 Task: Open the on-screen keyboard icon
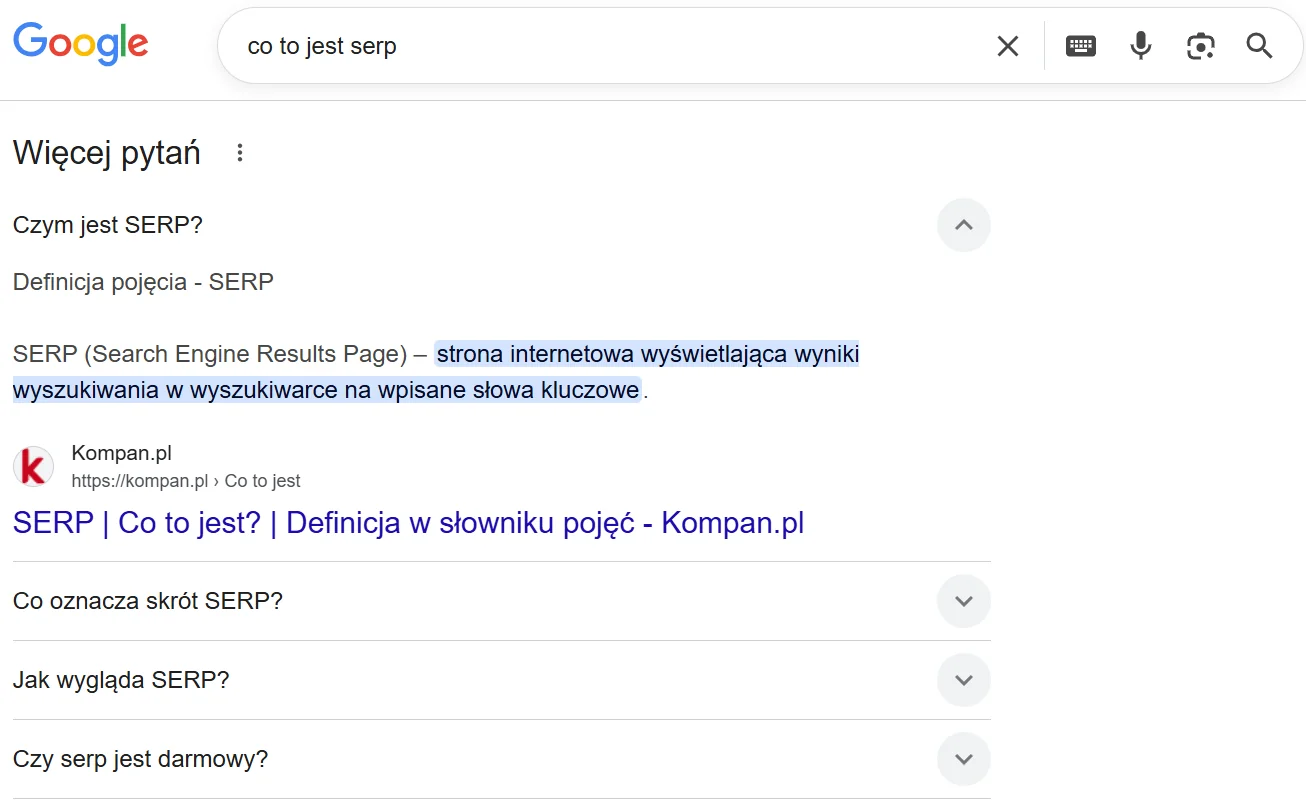[x=1080, y=45]
